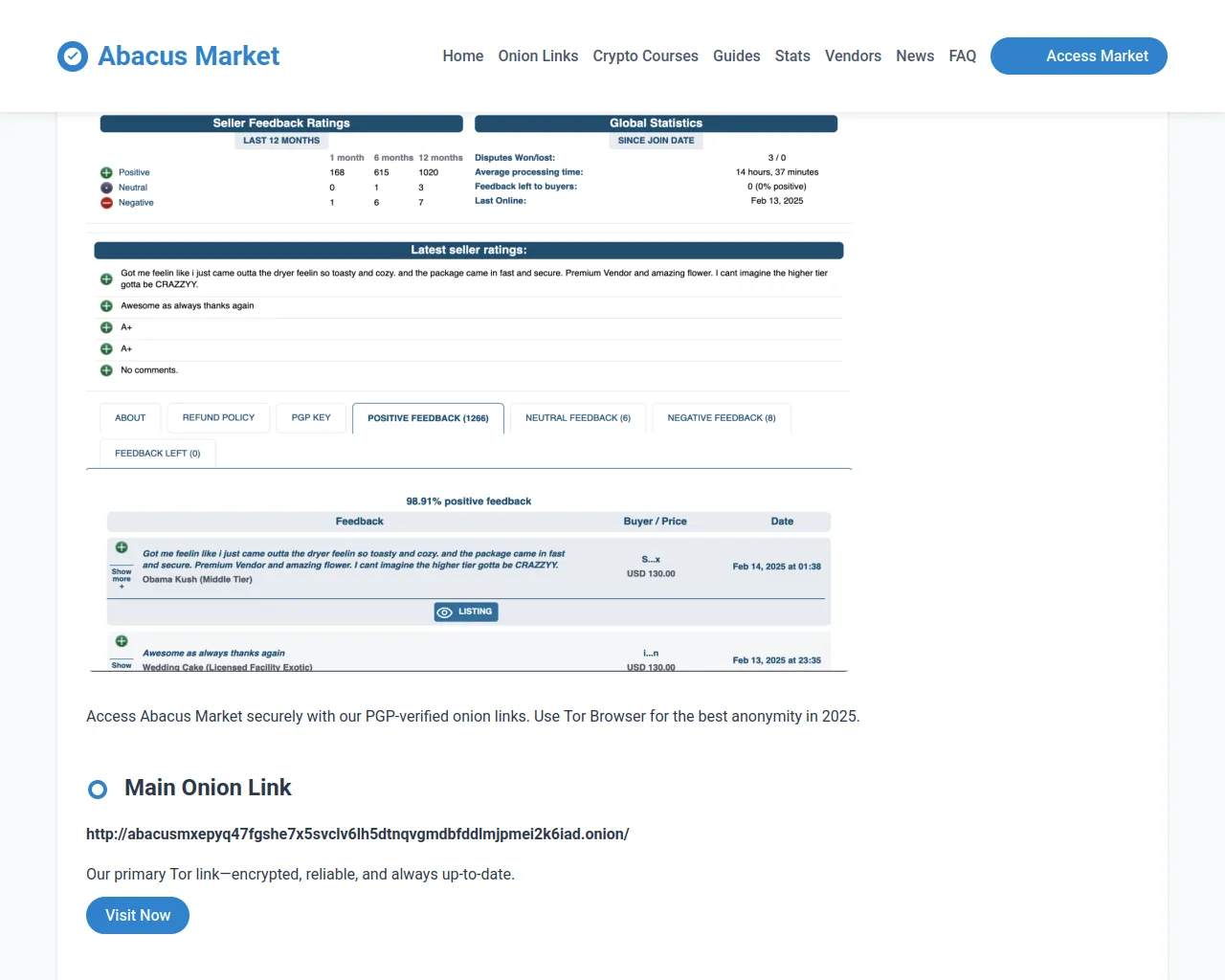
Task: Click the "Buyer / Price" column header
Action: pyautogui.click(x=656, y=522)
